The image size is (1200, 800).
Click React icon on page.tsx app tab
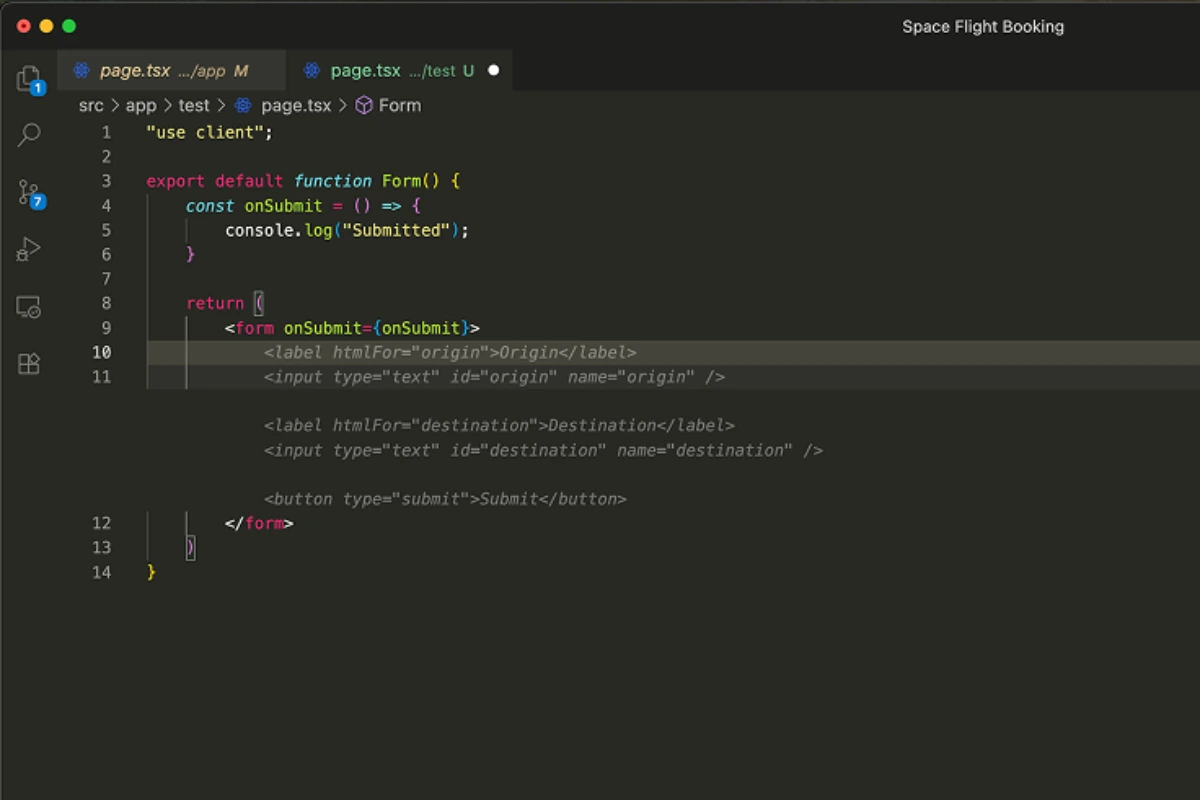[81, 71]
